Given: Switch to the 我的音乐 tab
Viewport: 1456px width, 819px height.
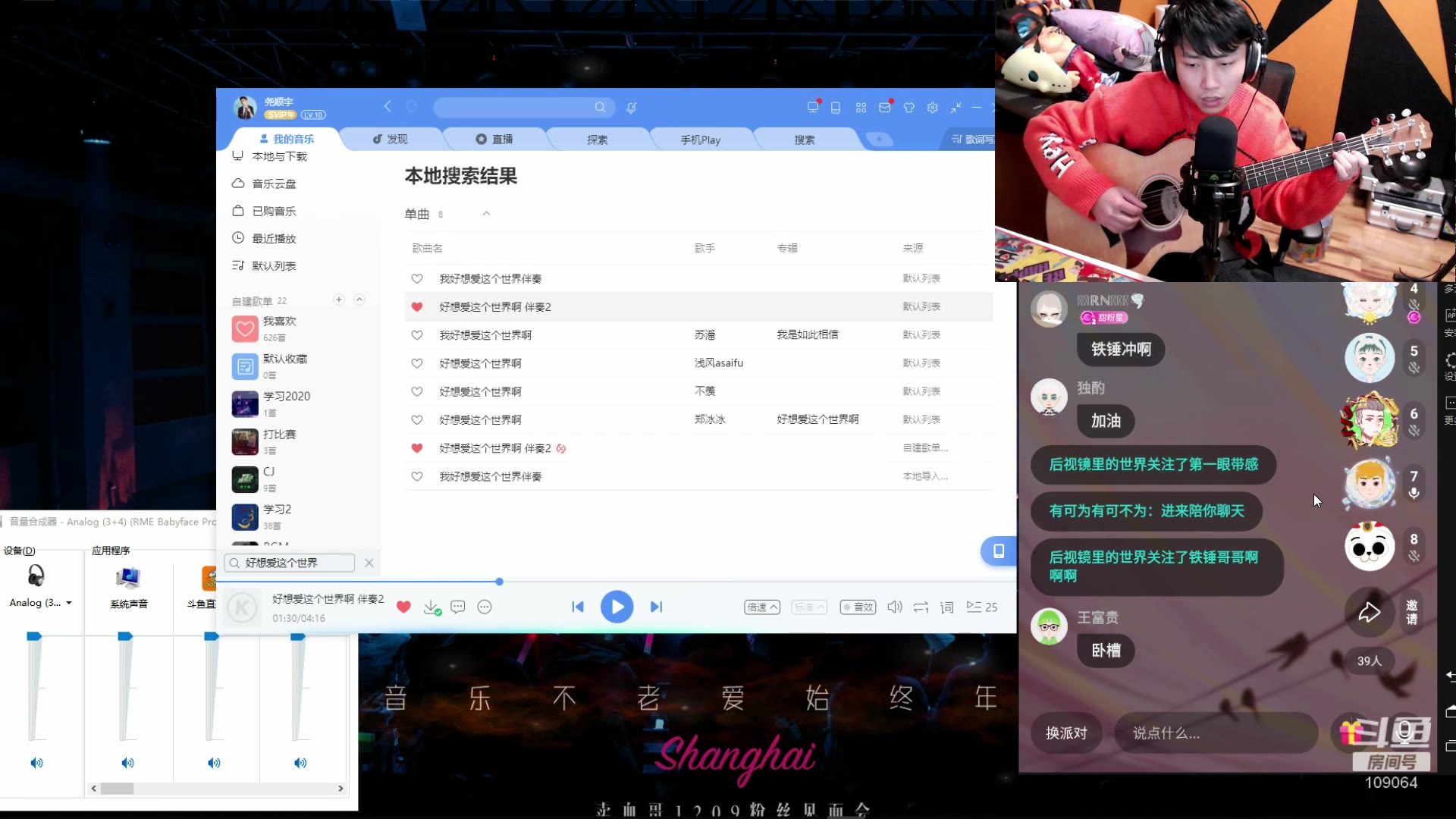Looking at the screenshot, I should point(287,139).
